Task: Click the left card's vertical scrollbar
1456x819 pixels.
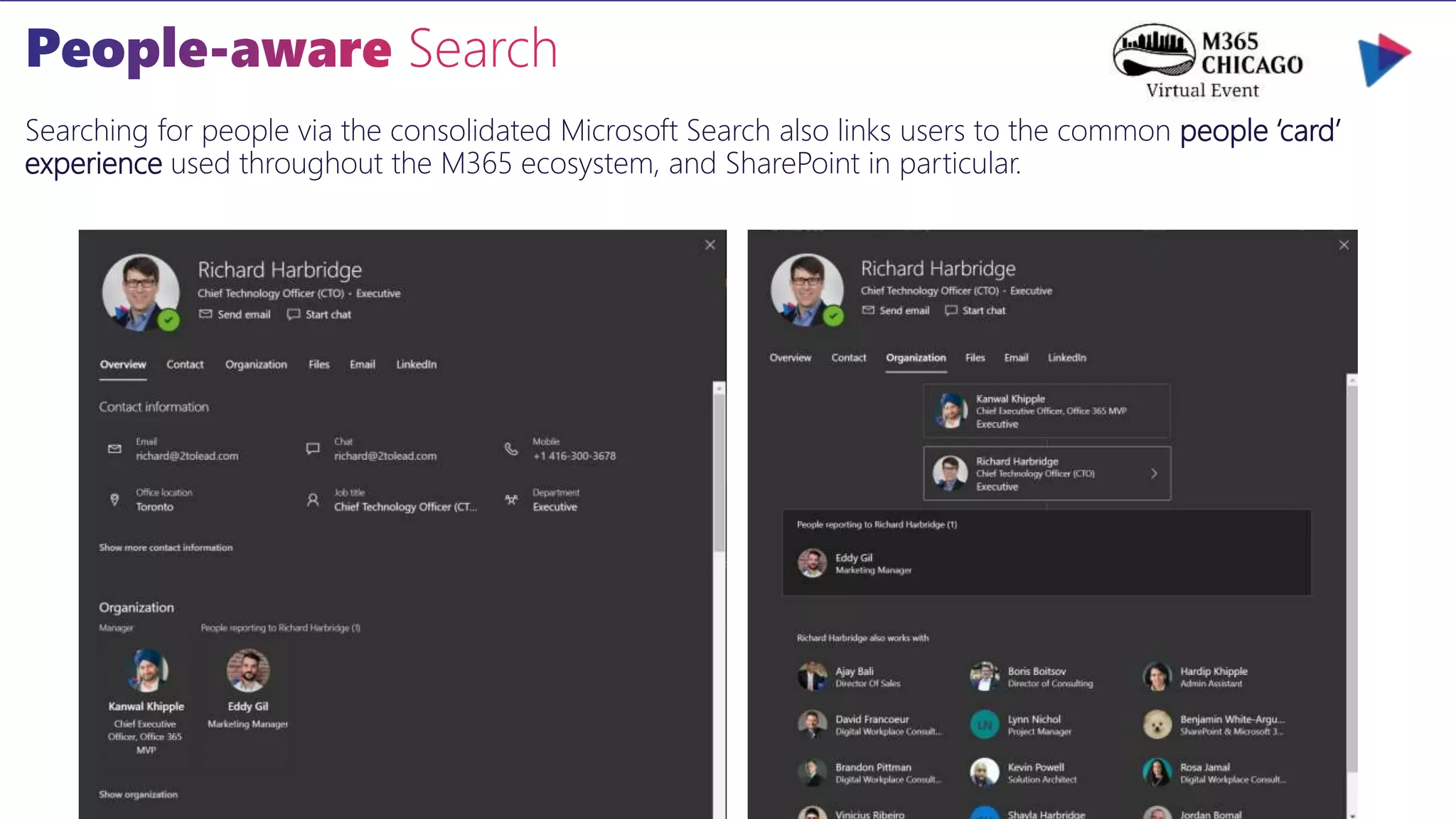Action: point(719,473)
